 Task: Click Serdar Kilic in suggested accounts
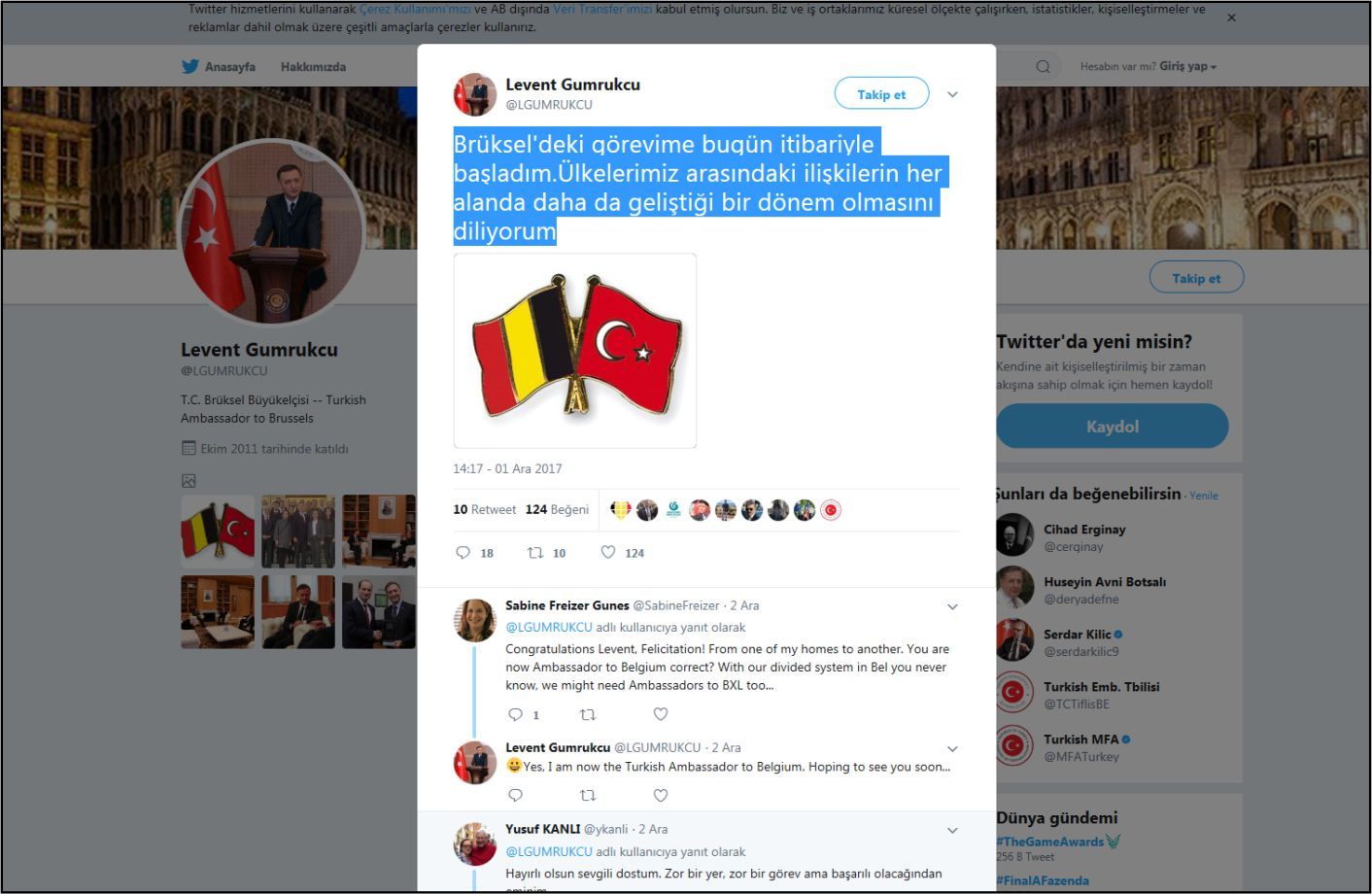[x=1077, y=634]
